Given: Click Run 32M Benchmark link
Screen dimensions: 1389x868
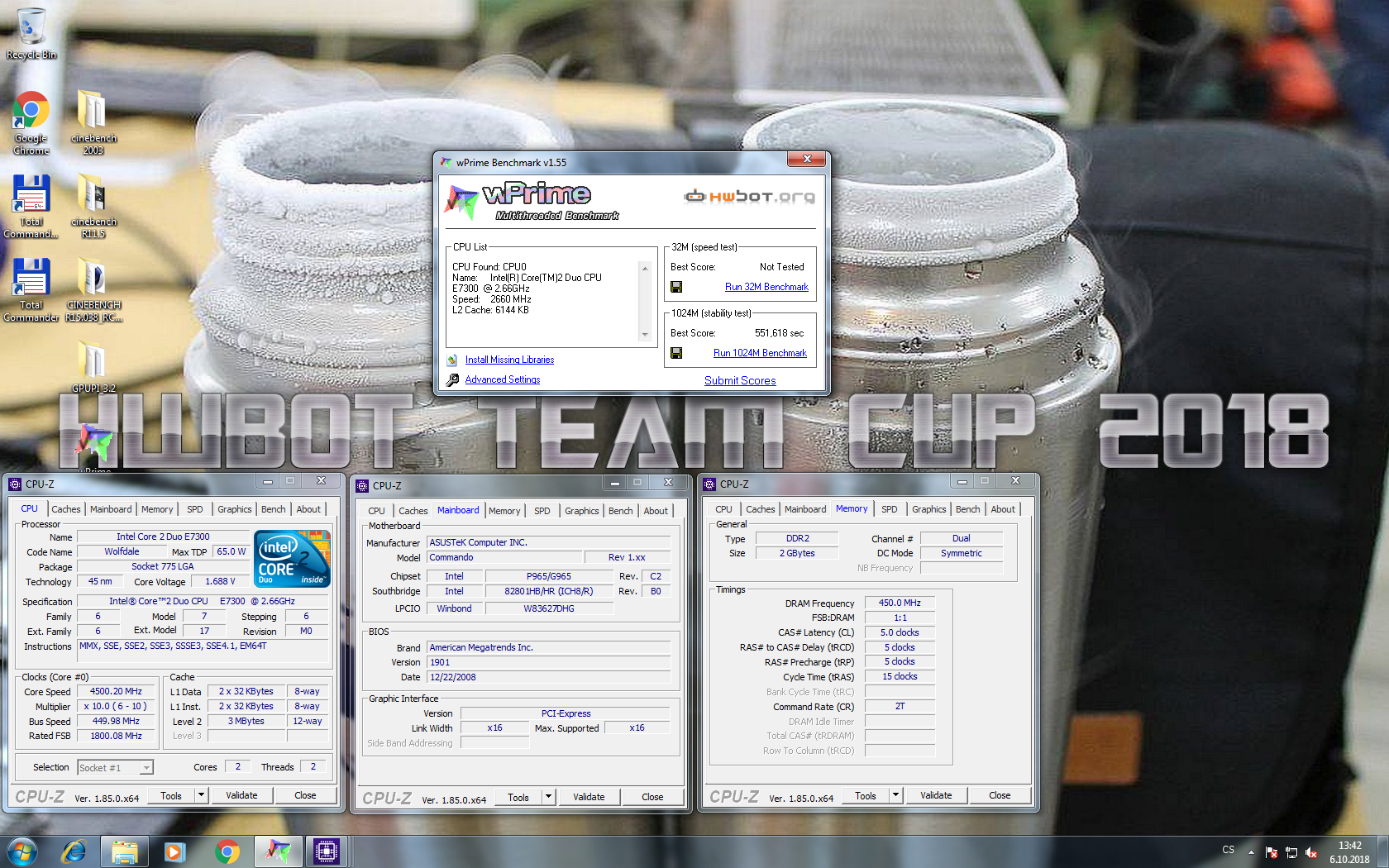Looking at the screenshot, I should (x=766, y=287).
